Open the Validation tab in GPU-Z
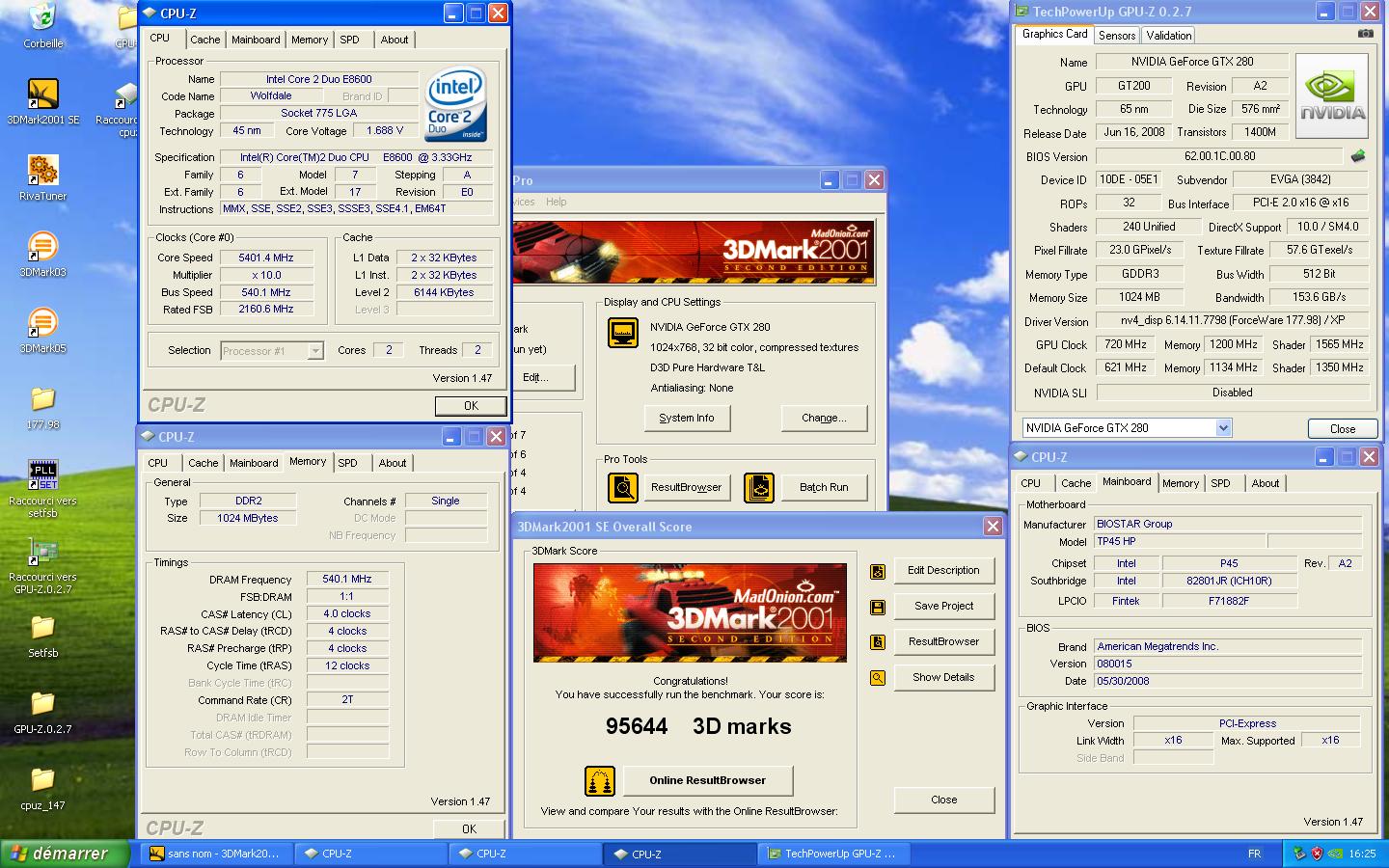 click(x=1169, y=36)
